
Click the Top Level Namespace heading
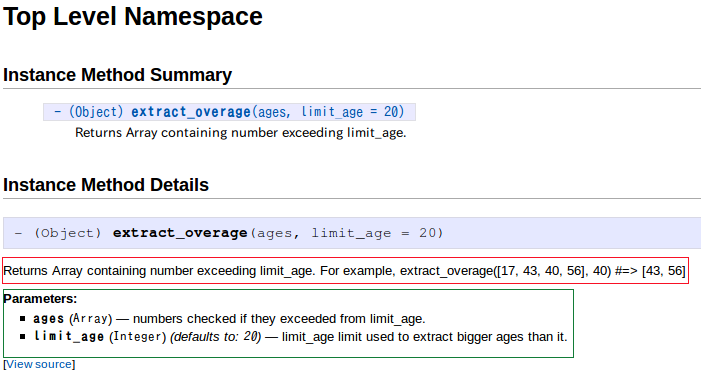coord(133,17)
